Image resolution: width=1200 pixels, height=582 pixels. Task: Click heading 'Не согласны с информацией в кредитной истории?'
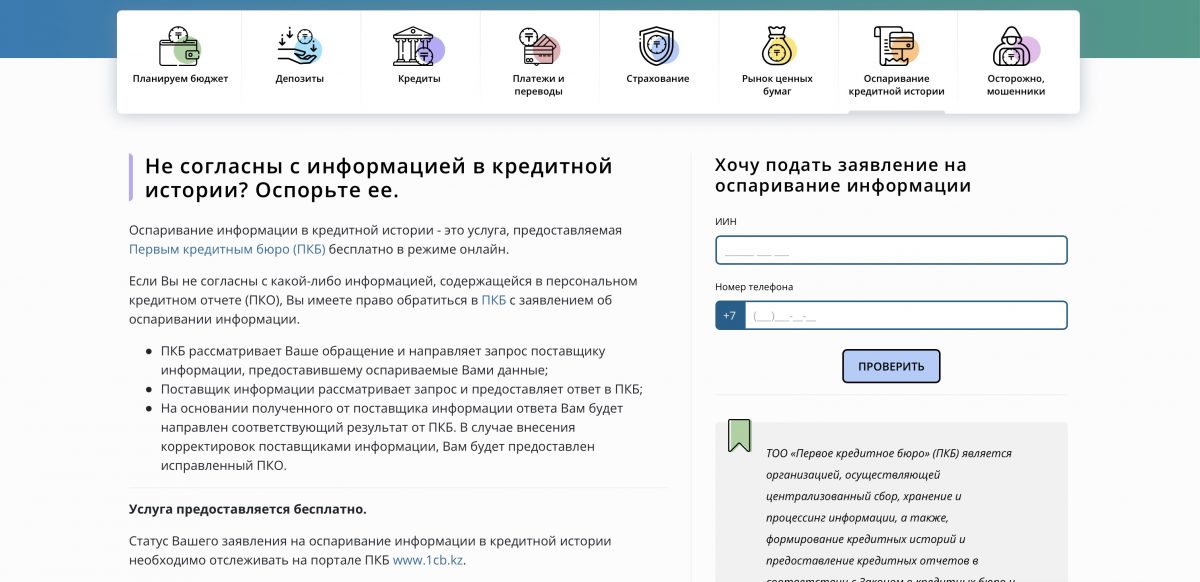[x=379, y=178]
